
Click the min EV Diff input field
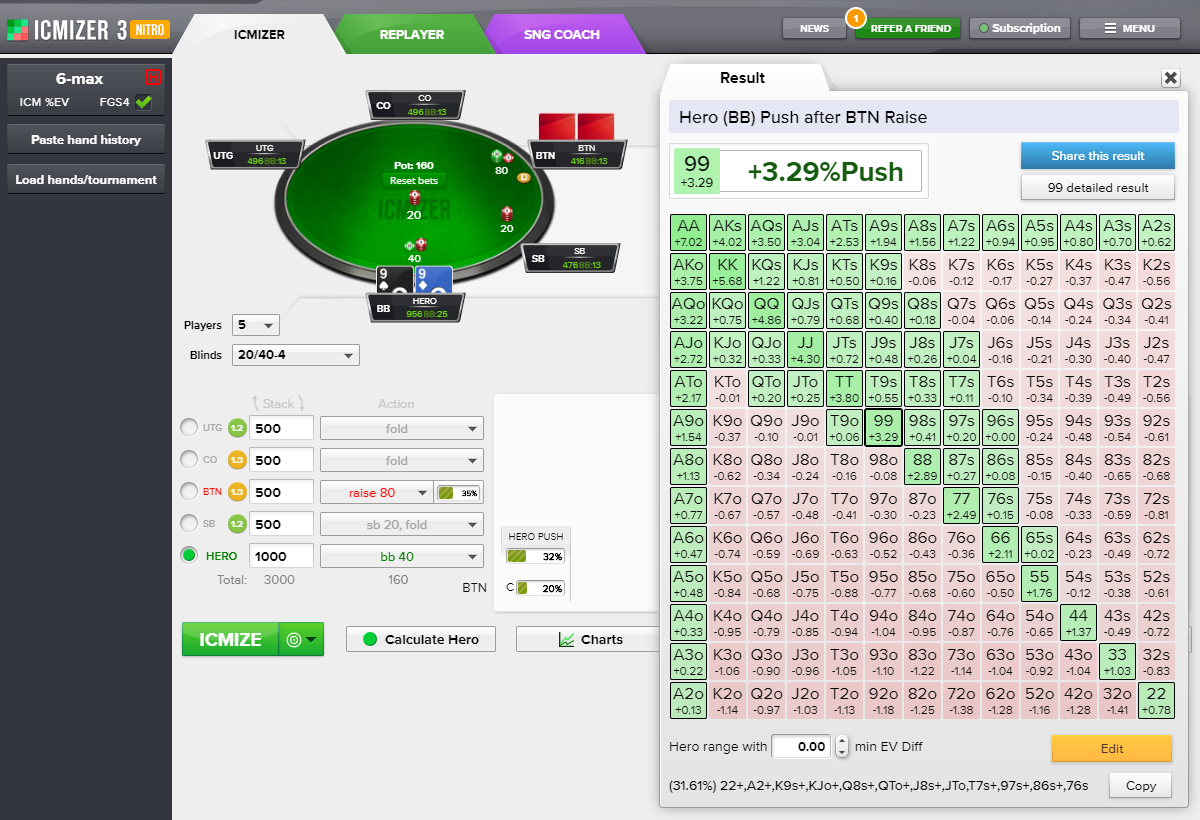click(802, 746)
